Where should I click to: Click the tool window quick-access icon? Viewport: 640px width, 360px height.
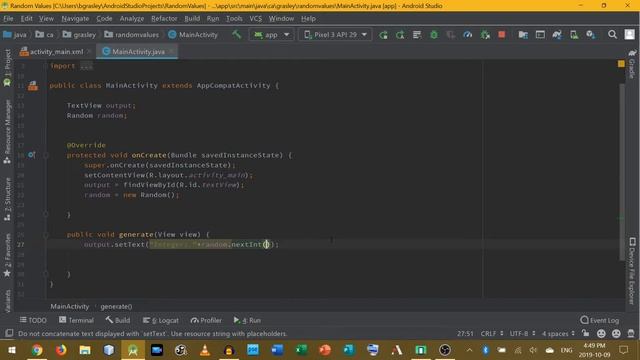tap(9, 333)
